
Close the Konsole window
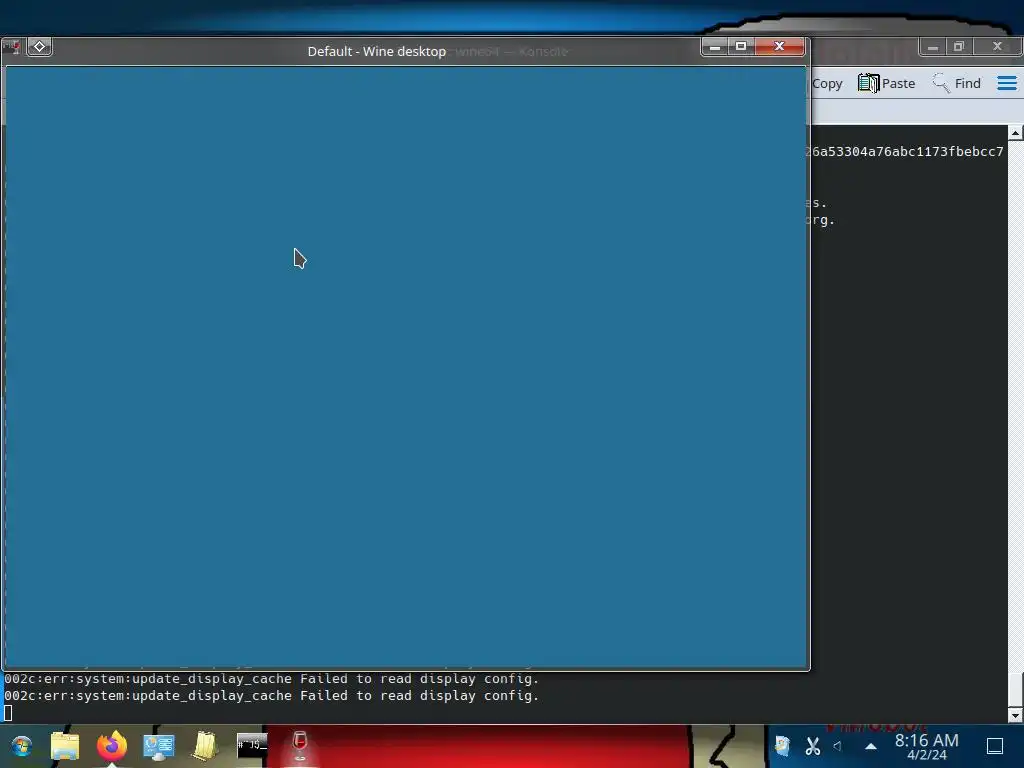[x=997, y=46]
